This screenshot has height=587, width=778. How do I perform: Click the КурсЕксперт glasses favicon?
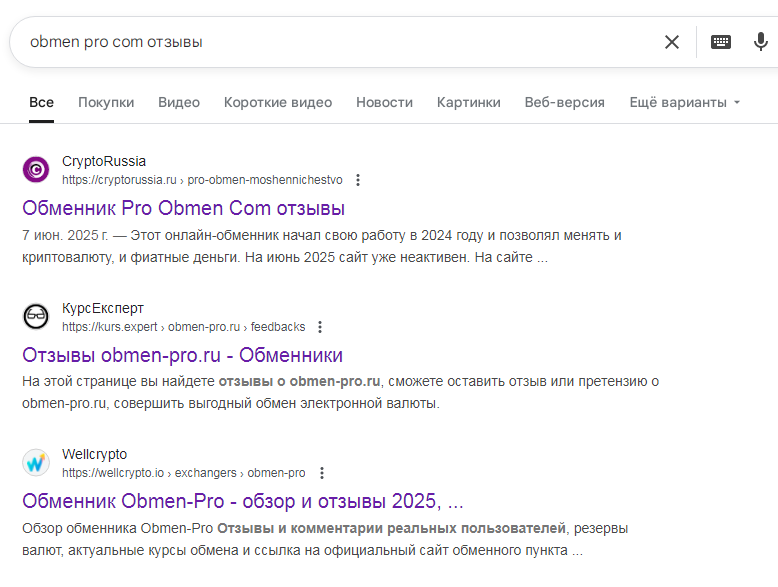pyautogui.click(x=36, y=316)
